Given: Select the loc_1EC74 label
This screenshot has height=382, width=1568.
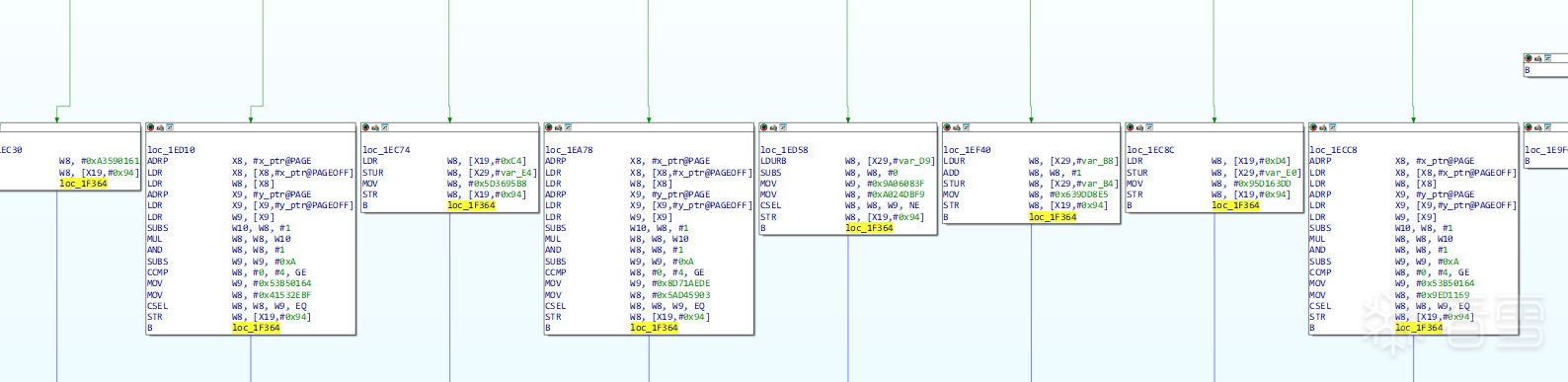Looking at the screenshot, I should (386, 150).
